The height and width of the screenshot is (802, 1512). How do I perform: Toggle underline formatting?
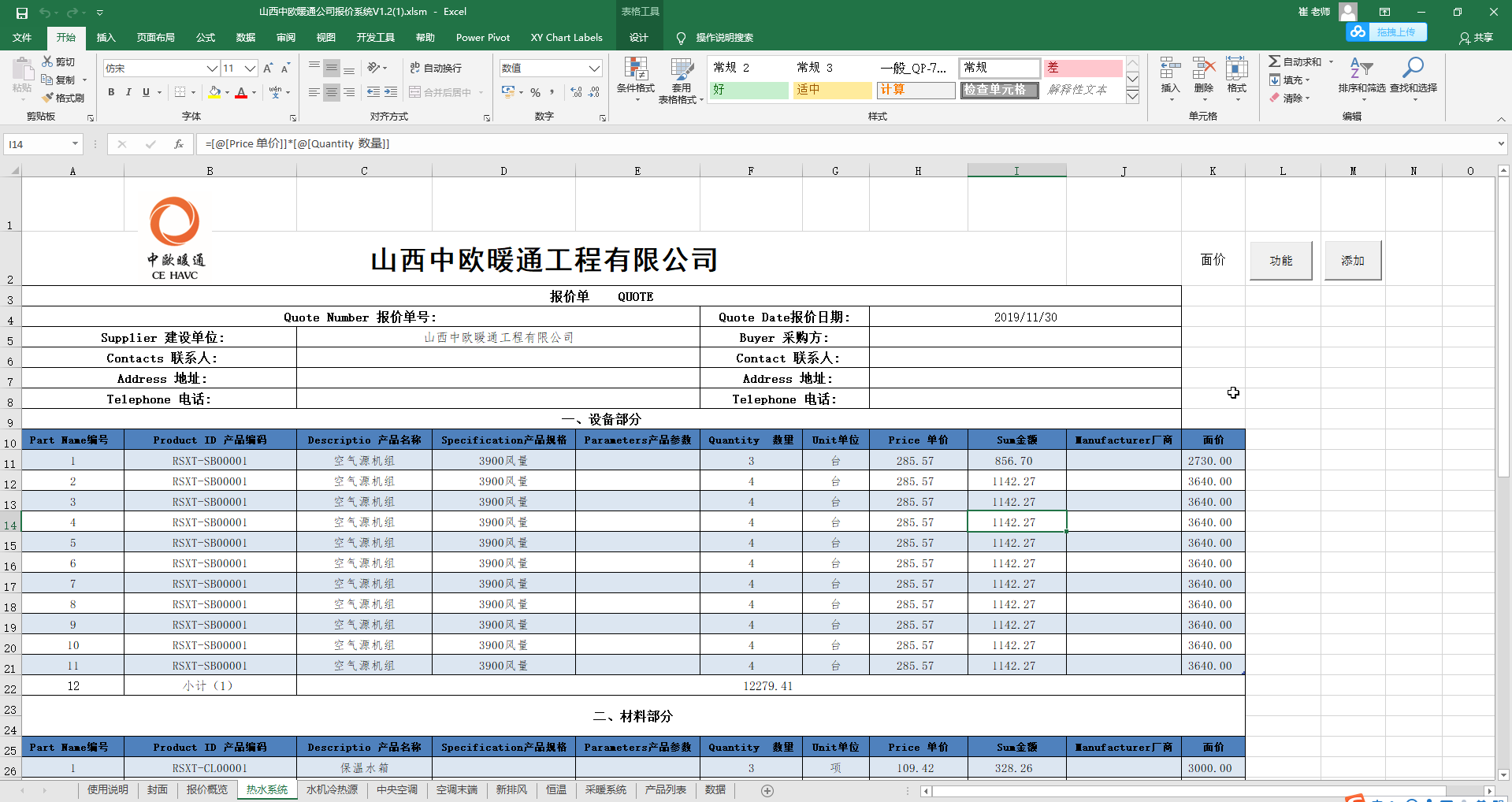(x=145, y=92)
